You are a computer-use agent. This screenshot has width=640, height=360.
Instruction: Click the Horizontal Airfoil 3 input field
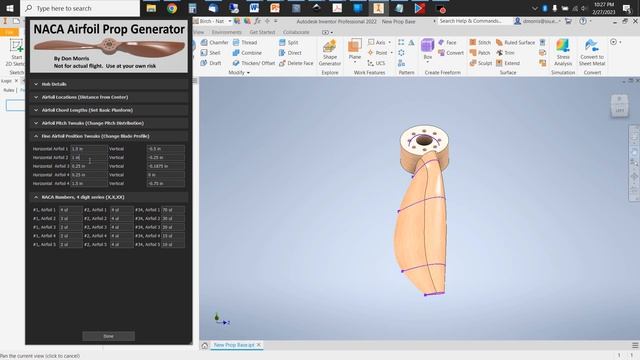[x=89, y=166]
